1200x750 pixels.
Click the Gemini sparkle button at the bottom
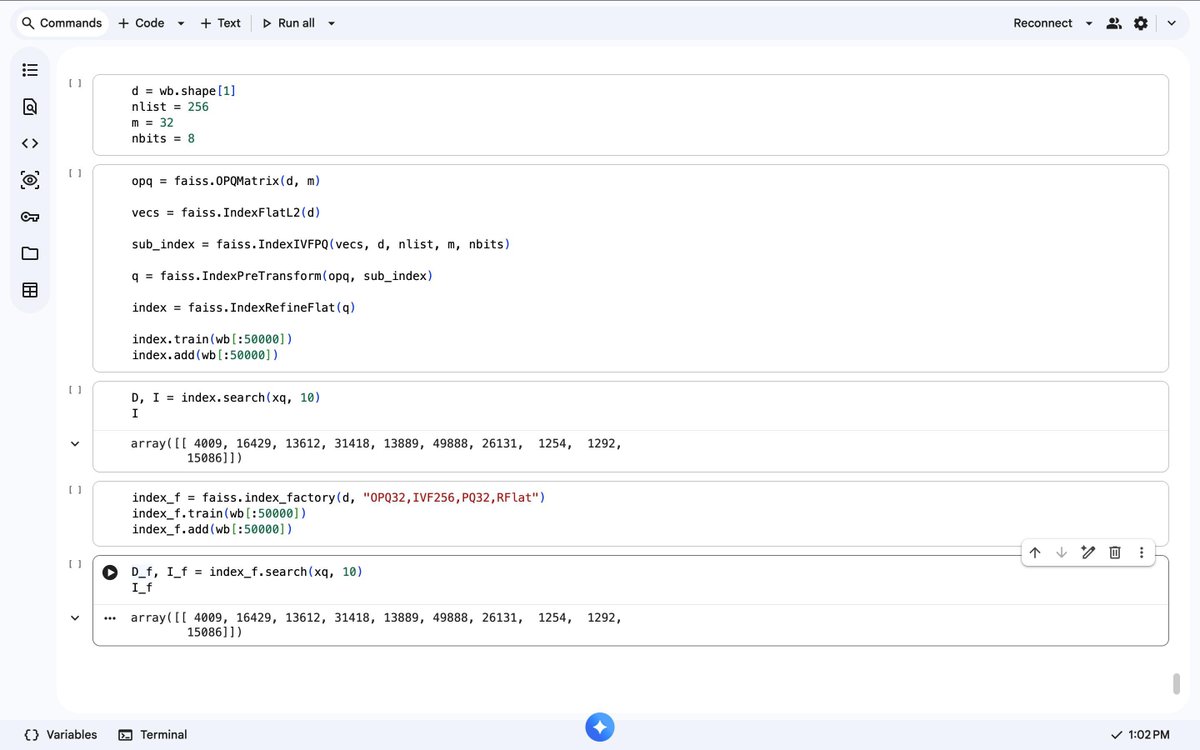(600, 728)
